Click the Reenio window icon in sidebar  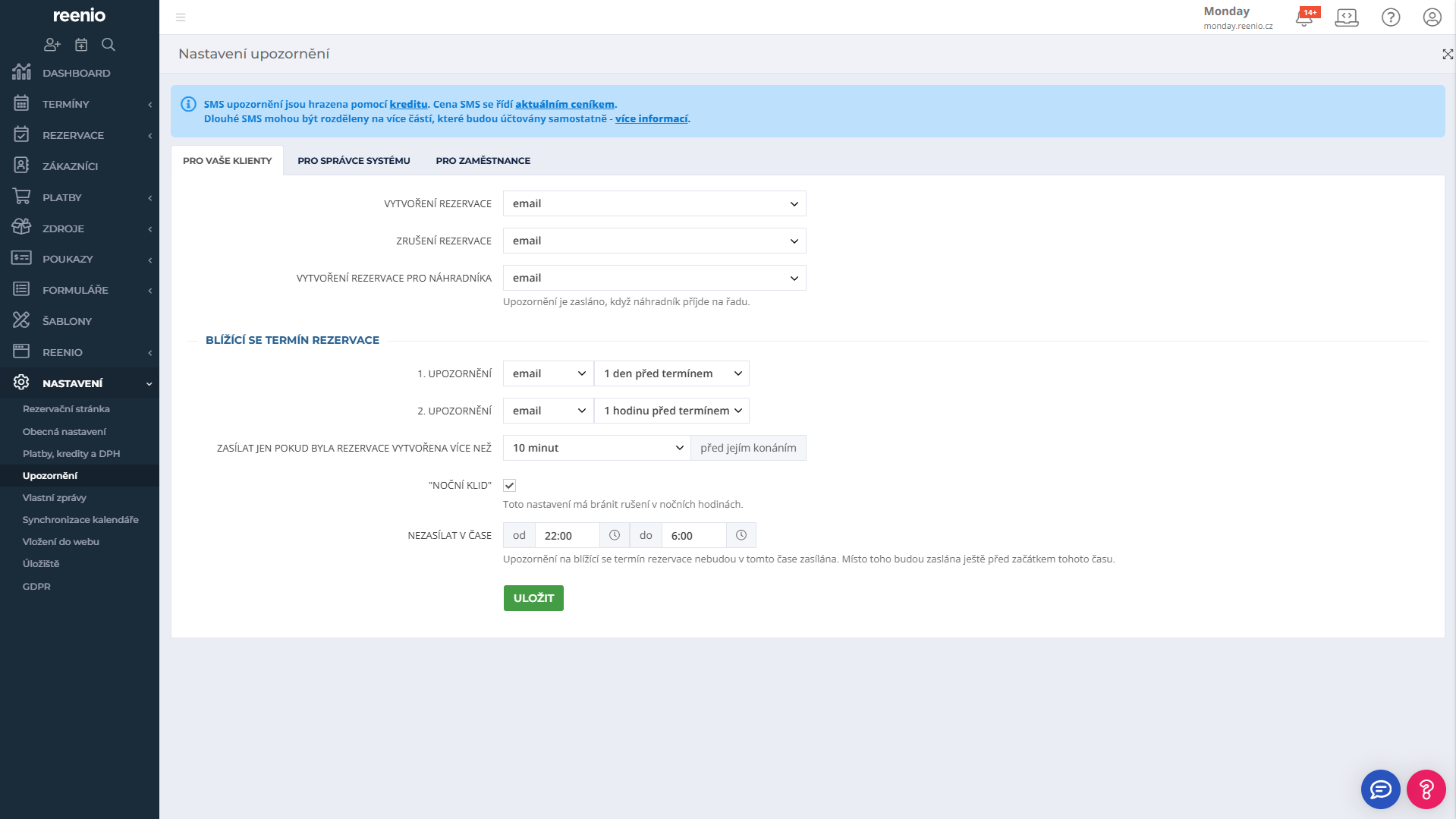click(x=21, y=351)
